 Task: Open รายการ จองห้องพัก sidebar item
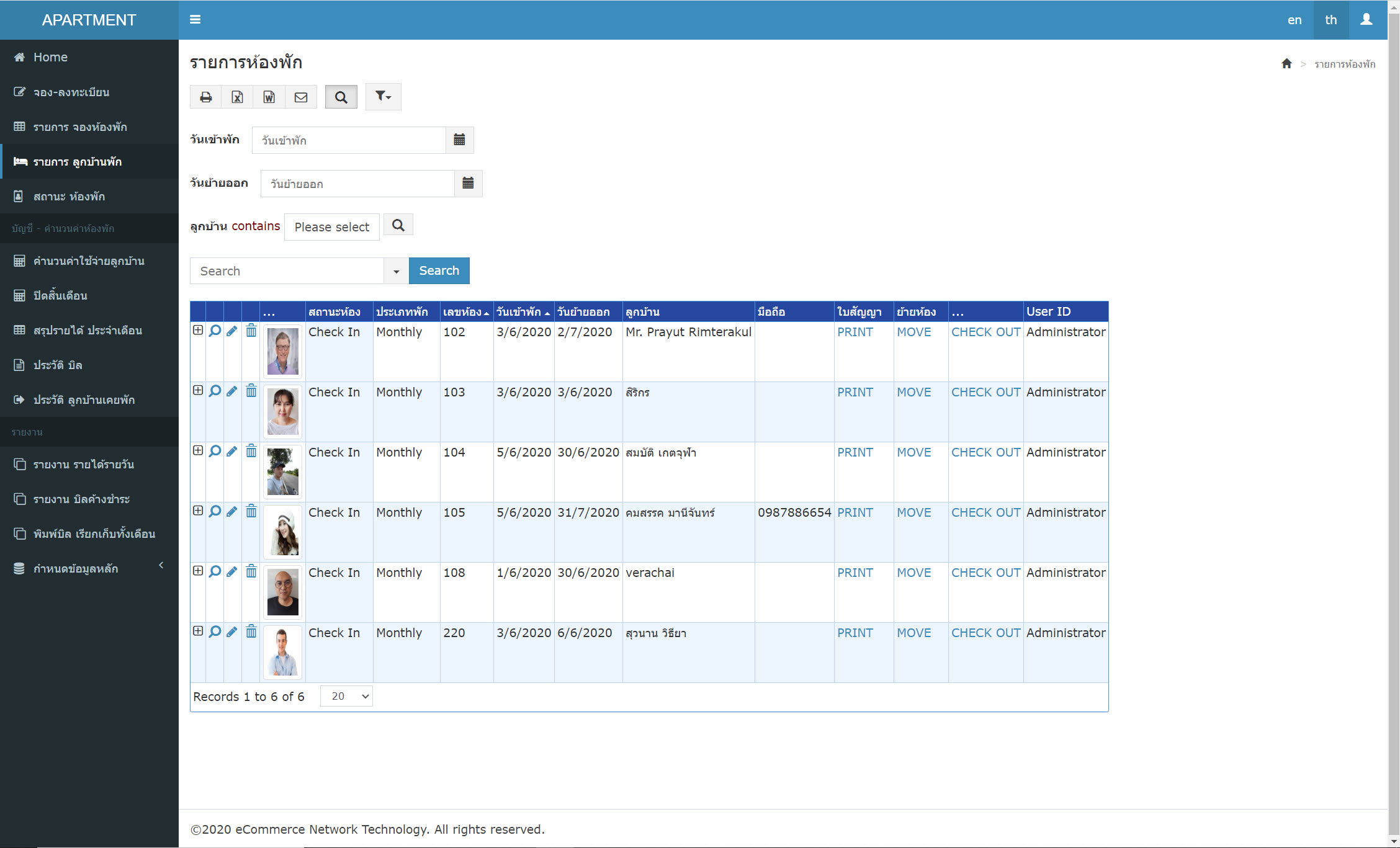[x=89, y=127]
